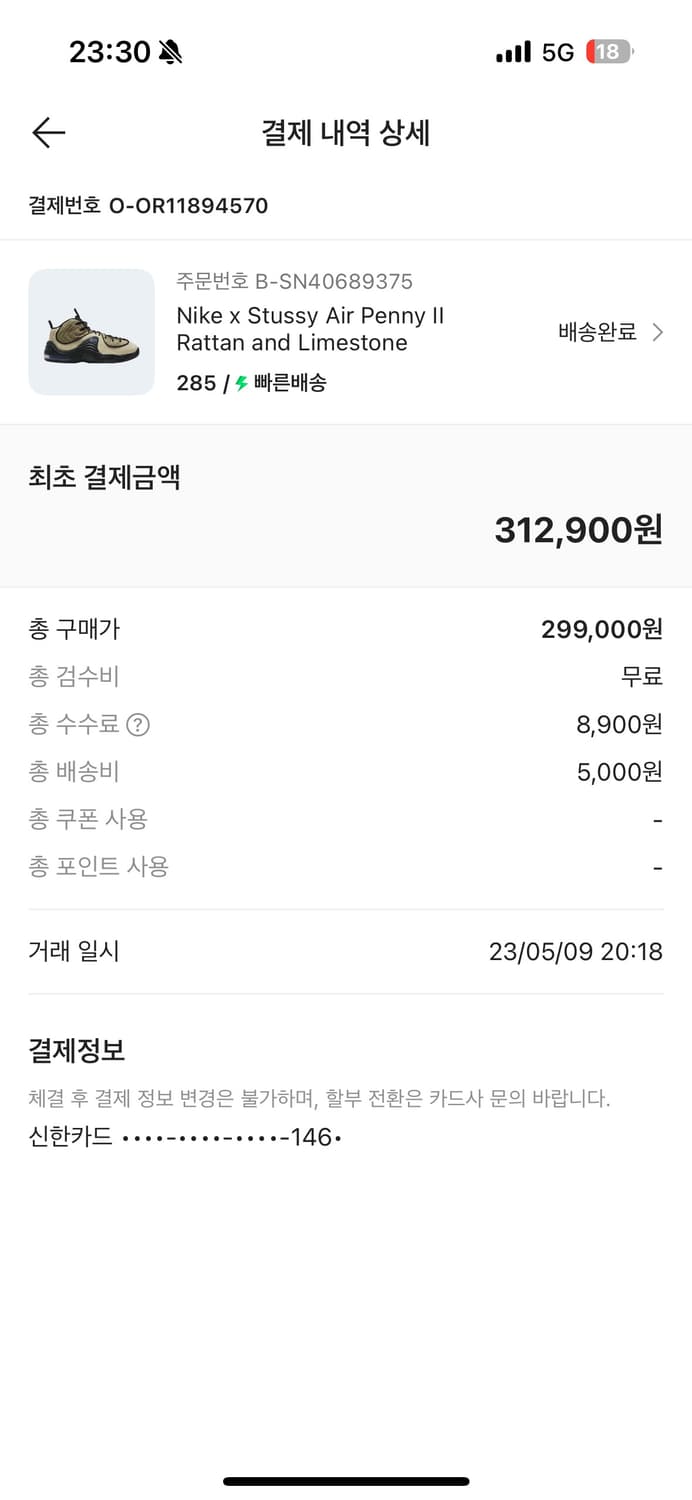Screen dimensions: 692x1500
Task: Expand the Nike x Stussy order row
Action: click(x=346, y=332)
